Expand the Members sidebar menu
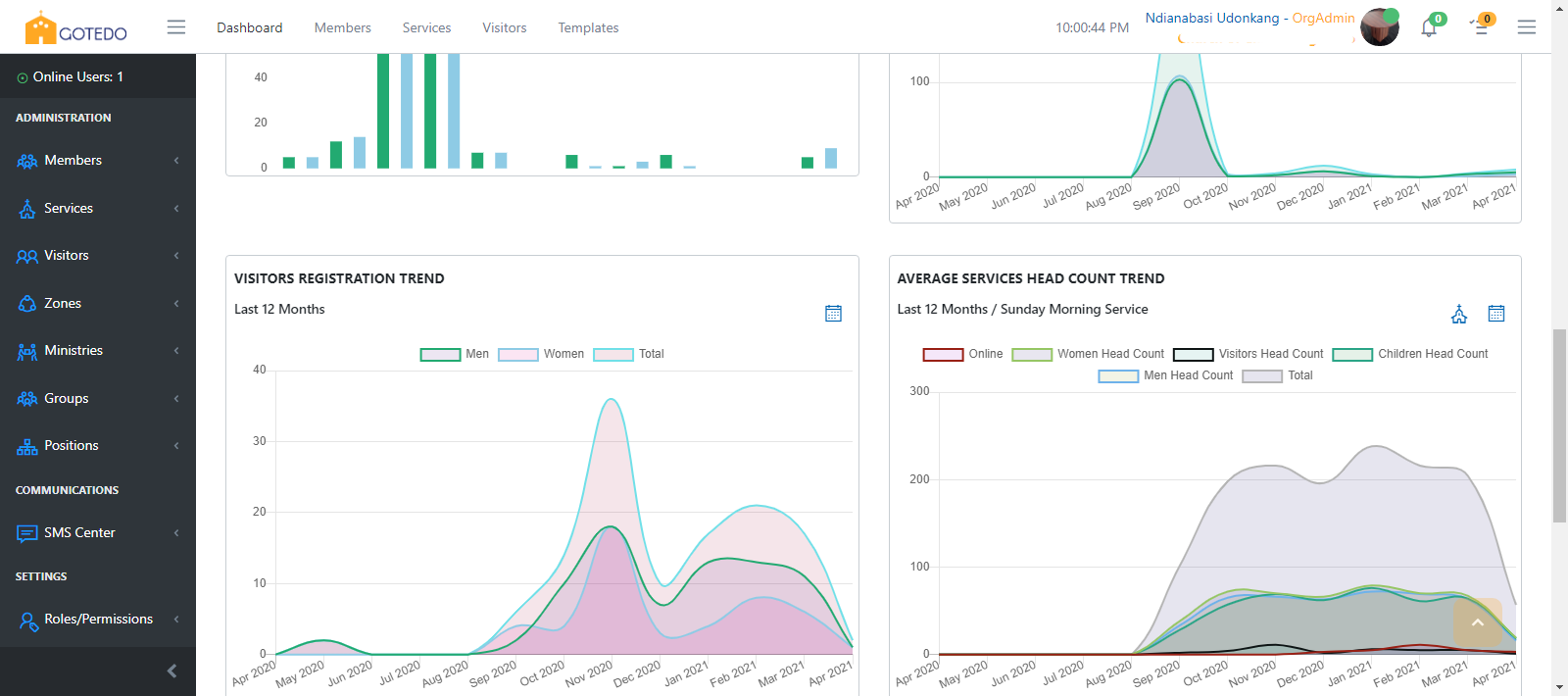 [98, 161]
